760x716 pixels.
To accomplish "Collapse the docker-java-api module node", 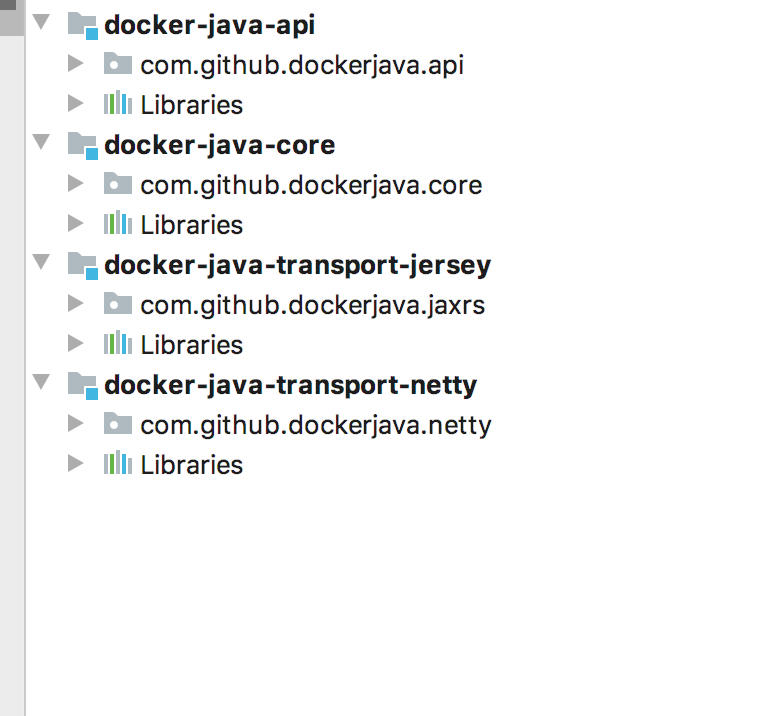I will coord(41,21).
